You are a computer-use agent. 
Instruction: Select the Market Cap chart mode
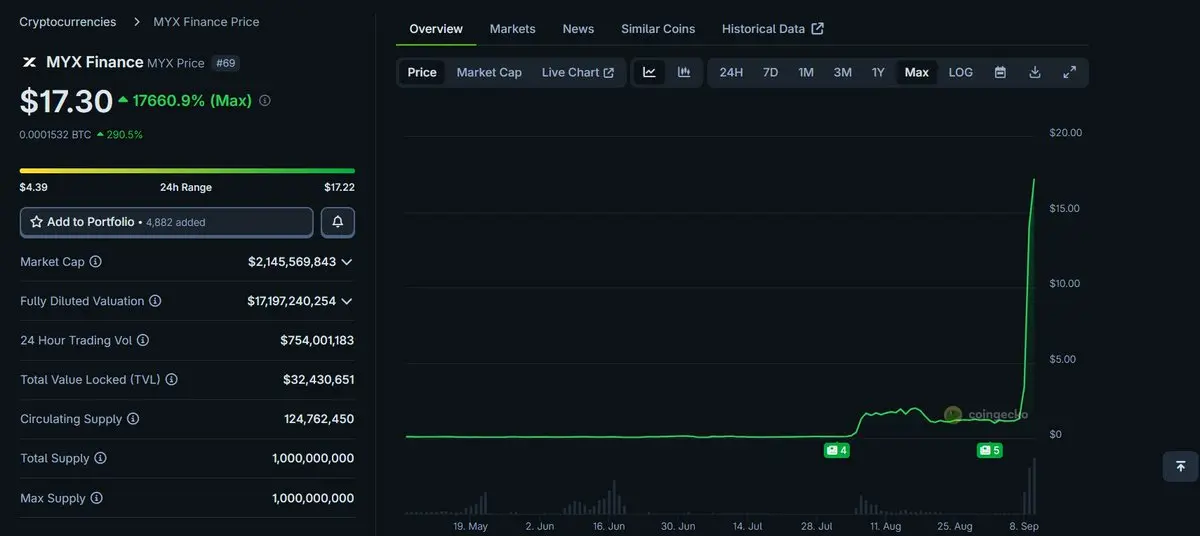point(489,72)
